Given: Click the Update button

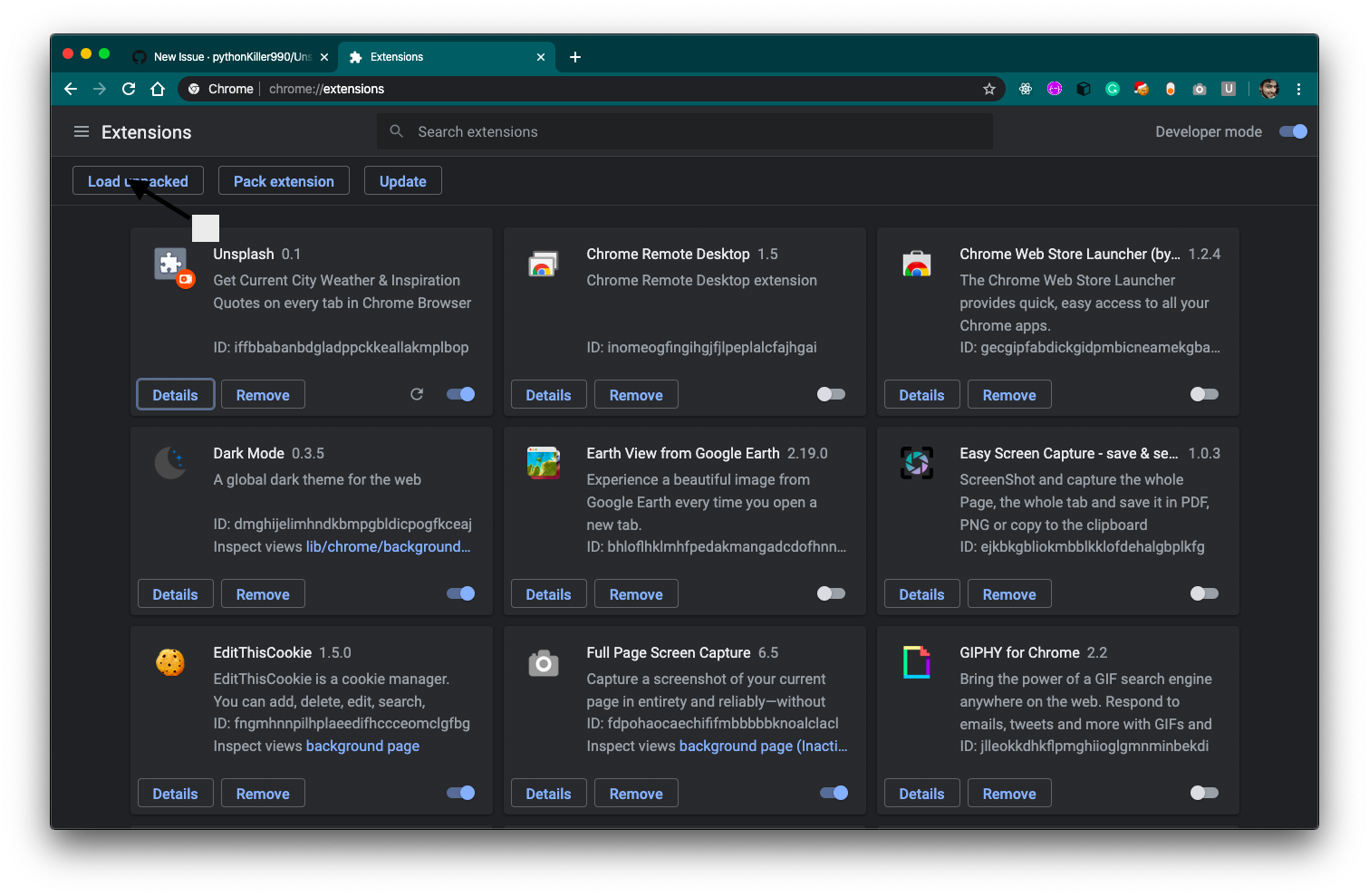Looking at the screenshot, I should [x=403, y=181].
